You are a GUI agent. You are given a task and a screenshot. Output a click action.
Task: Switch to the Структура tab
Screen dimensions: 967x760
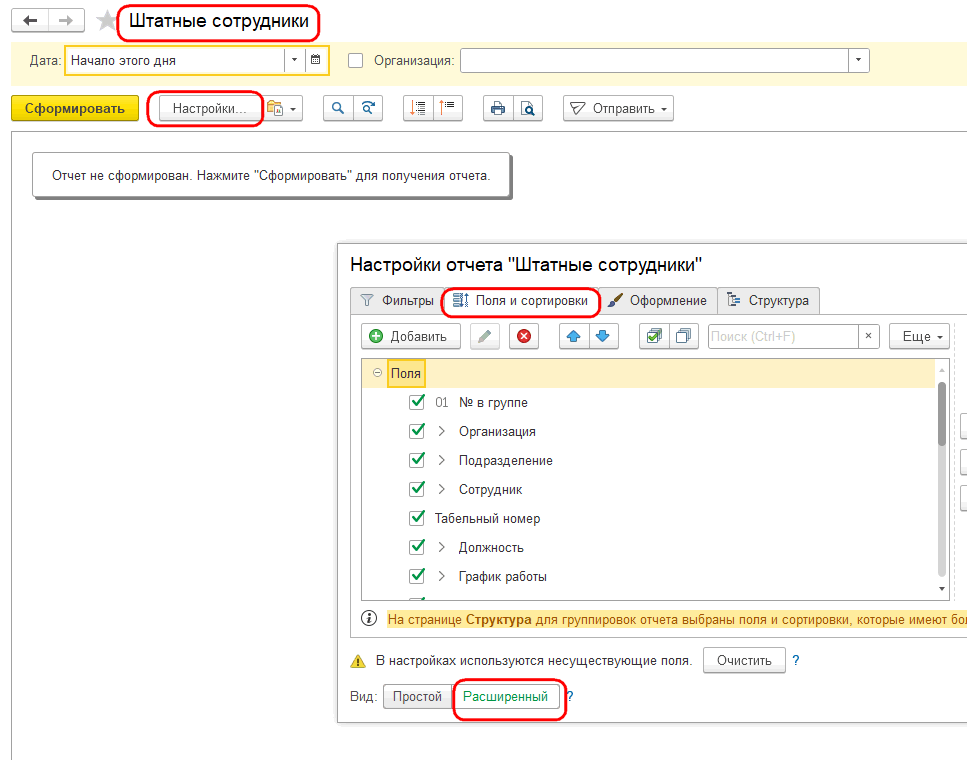(x=768, y=300)
